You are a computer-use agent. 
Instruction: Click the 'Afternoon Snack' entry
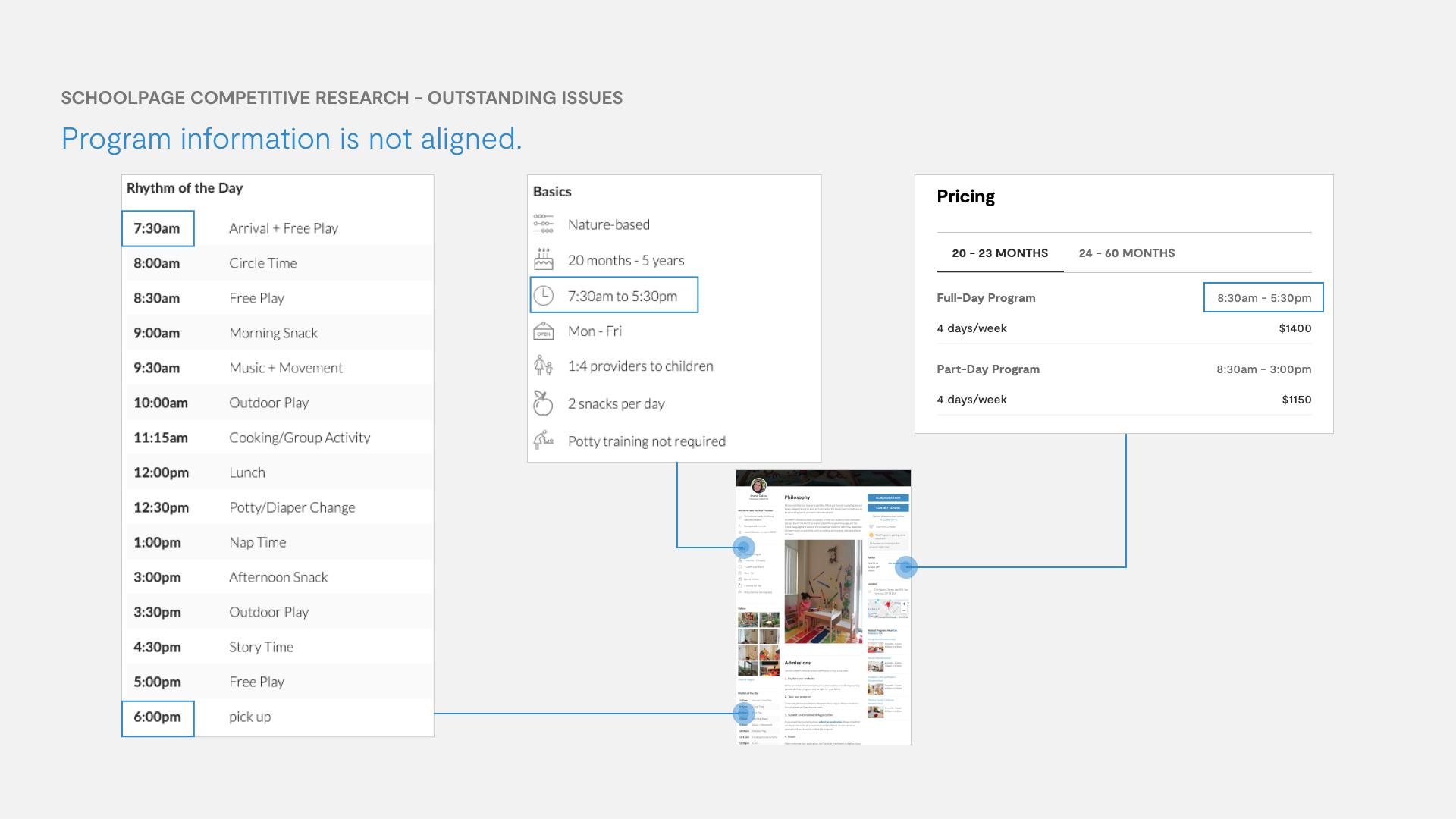coord(278,577)
